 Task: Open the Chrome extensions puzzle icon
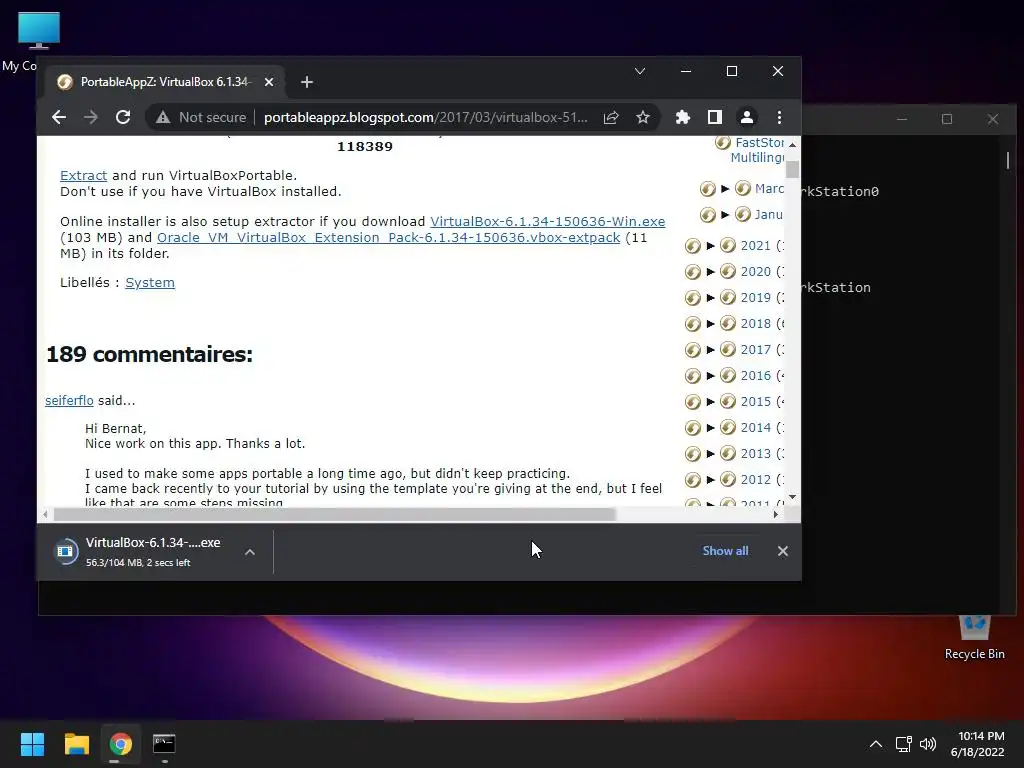pos(682,118)
